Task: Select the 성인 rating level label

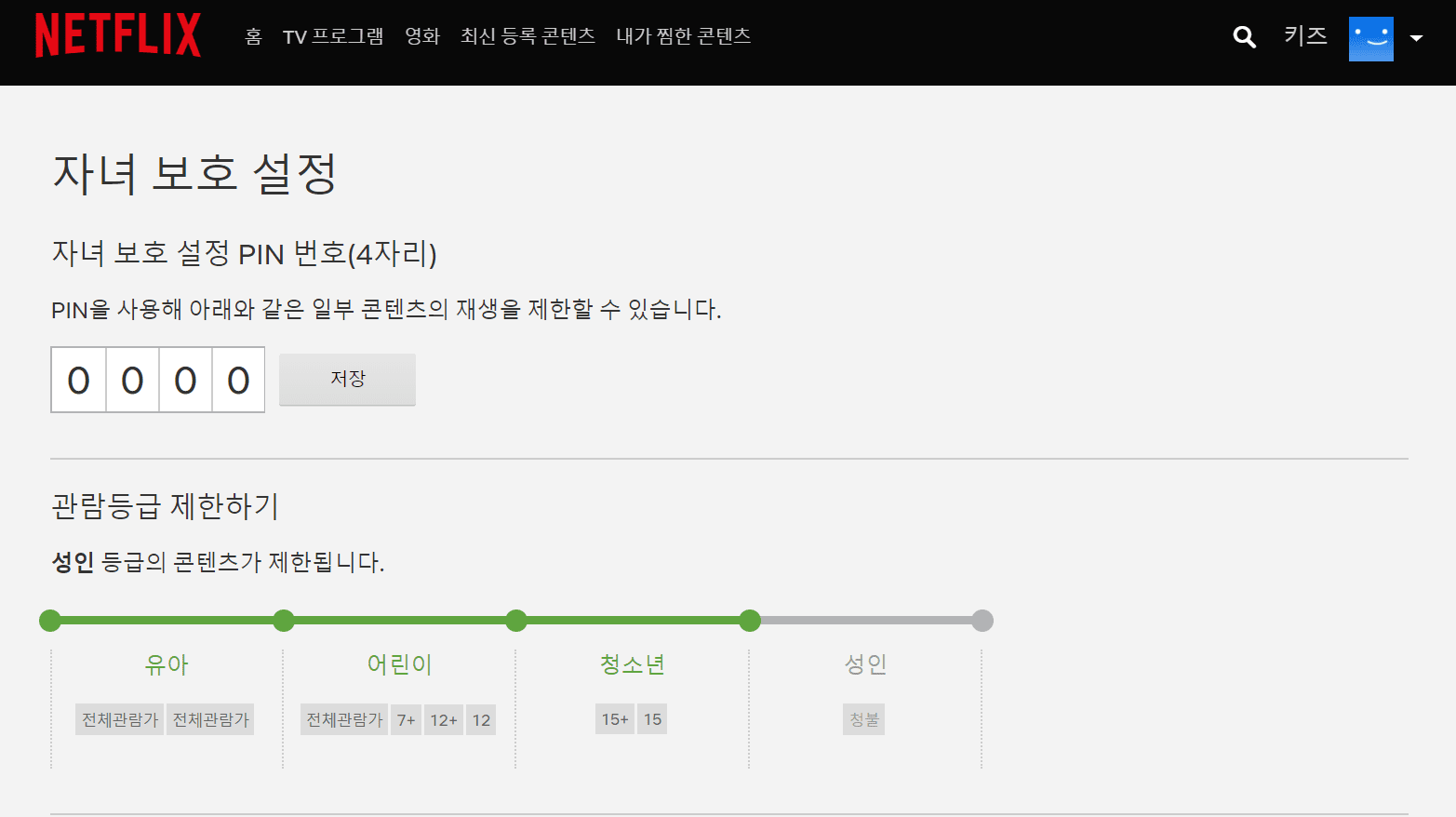Action: coord(865,664)
